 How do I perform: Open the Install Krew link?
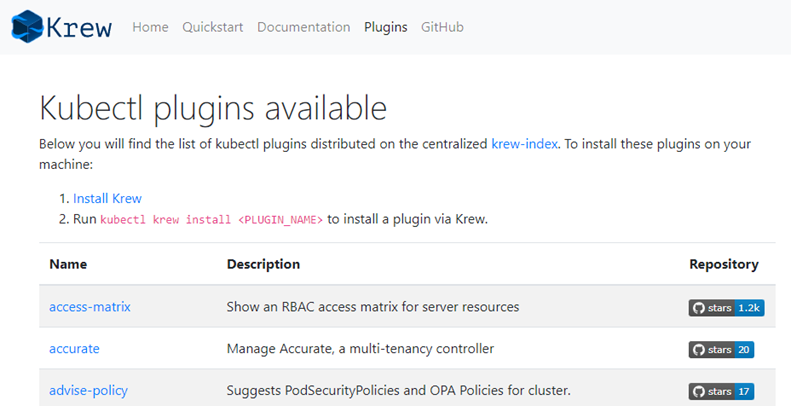pos(107,198)
